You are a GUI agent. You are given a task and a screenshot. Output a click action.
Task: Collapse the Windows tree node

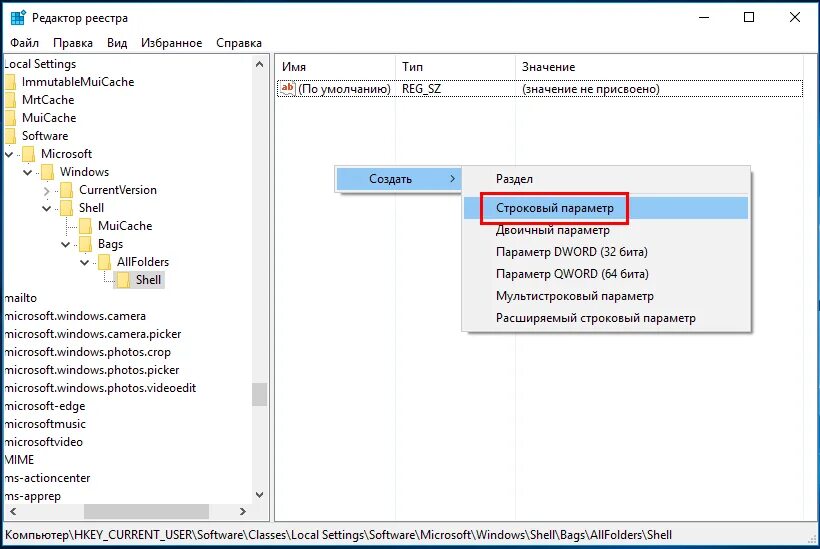(x=28, y=172)
